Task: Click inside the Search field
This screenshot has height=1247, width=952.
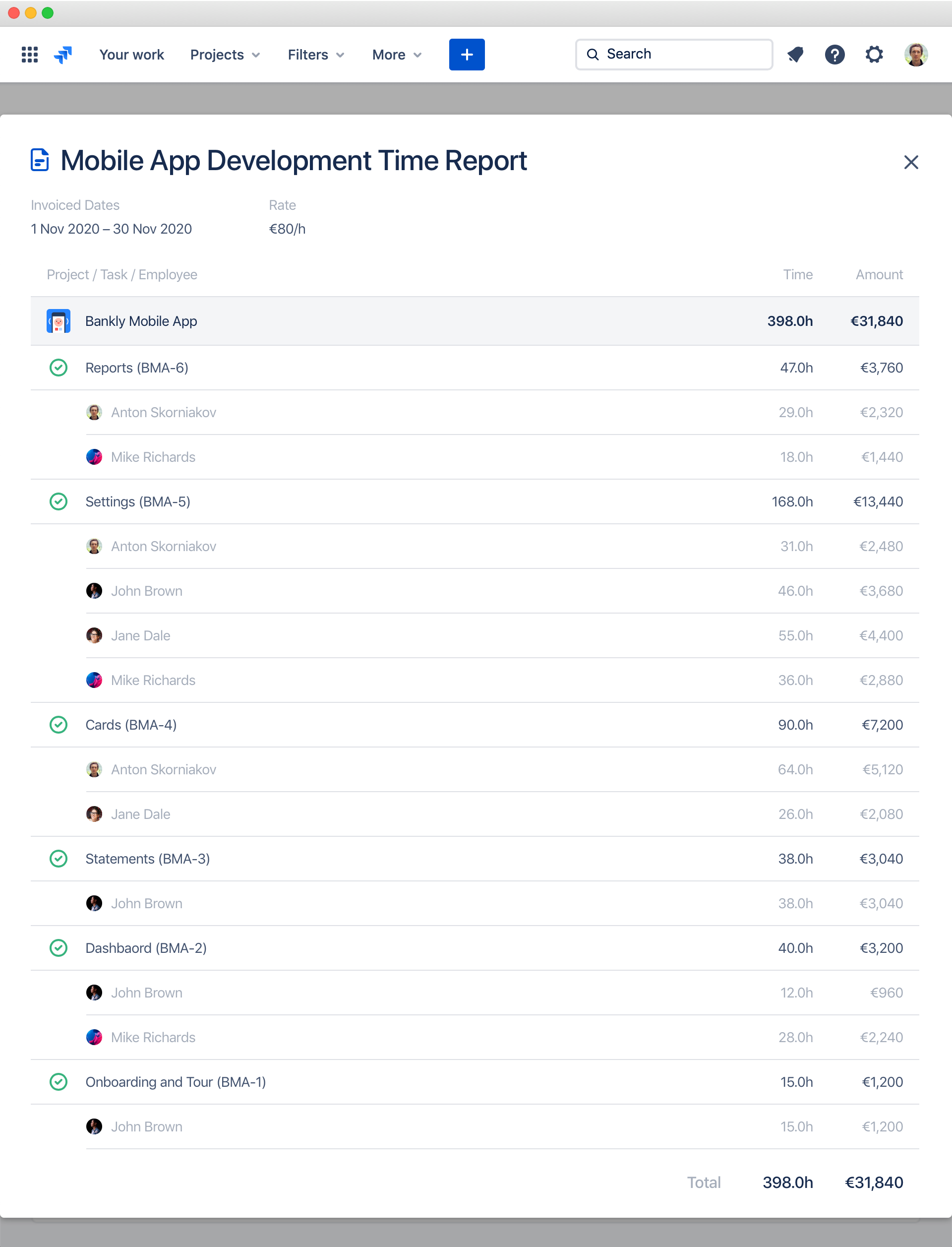Action: pyautogui.click(x=673, y=54)
